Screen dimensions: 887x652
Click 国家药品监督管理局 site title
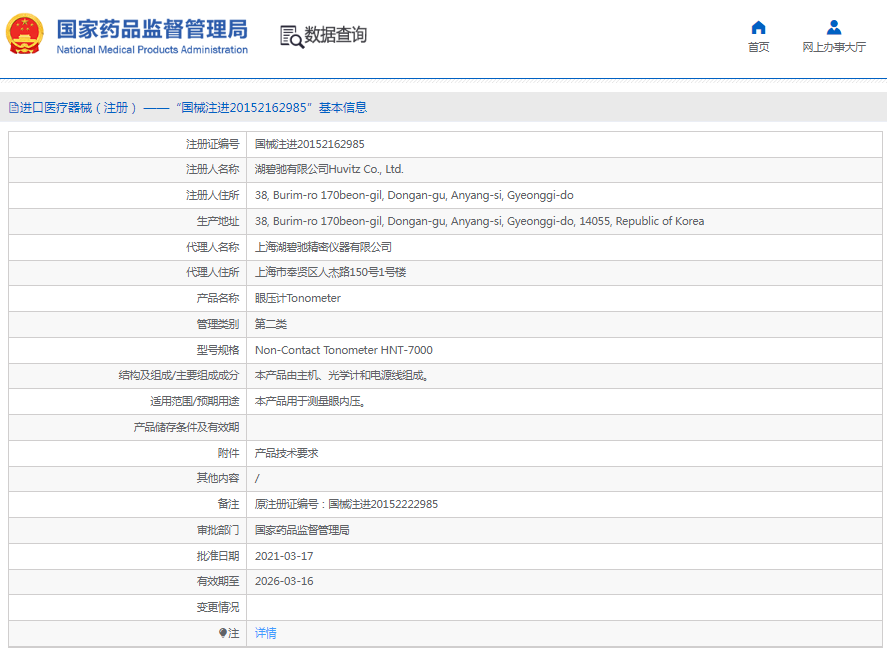click(x=152, y=29)
